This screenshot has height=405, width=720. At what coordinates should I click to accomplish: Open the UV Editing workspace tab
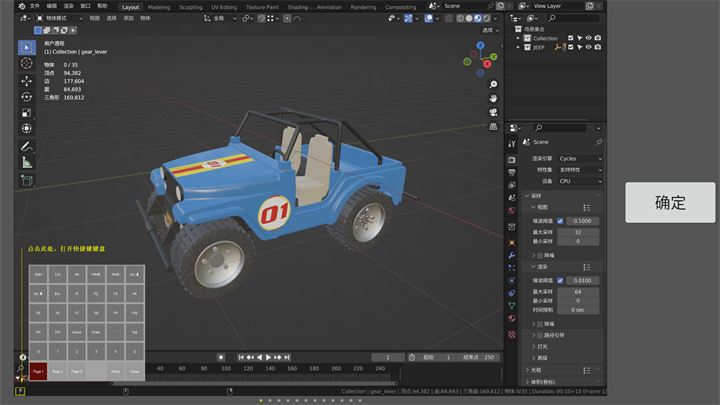[223, 7]
